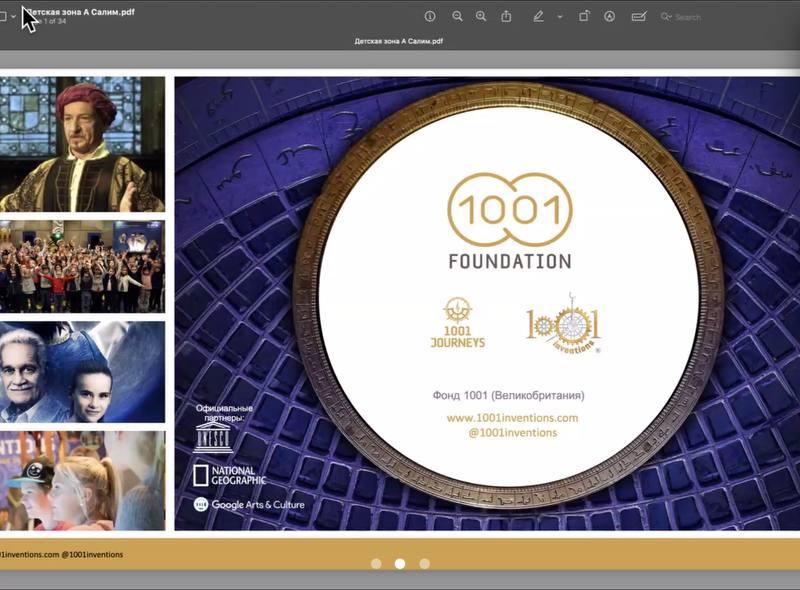Click the National Geographic logo
This screenshot has height=590, width=800.
(230, 475)
